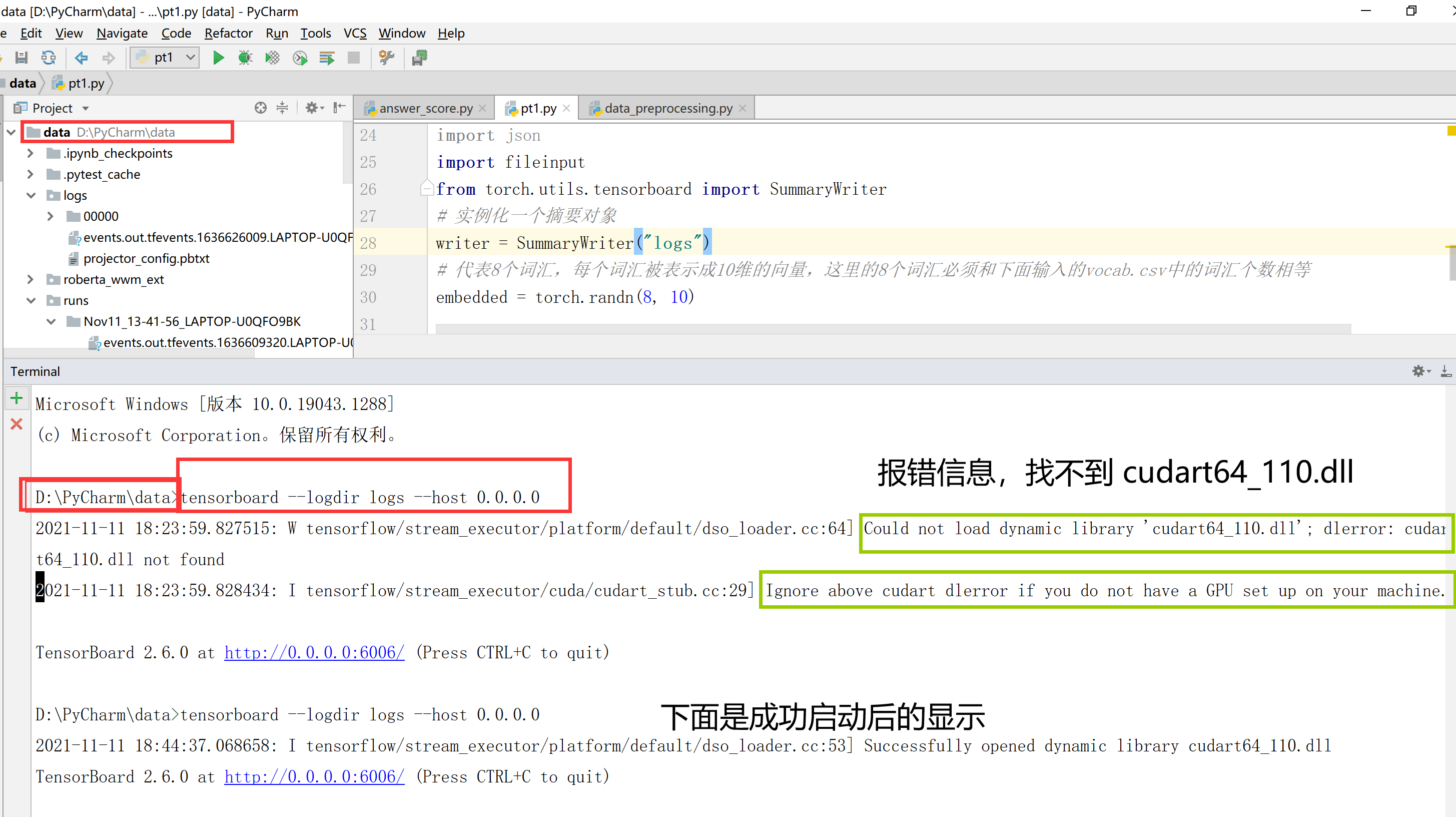The width and height of the screenshot is (1456, 817).
Task: Open Settings wrench icon in toolbar
Action: click(x=387, y=58)
